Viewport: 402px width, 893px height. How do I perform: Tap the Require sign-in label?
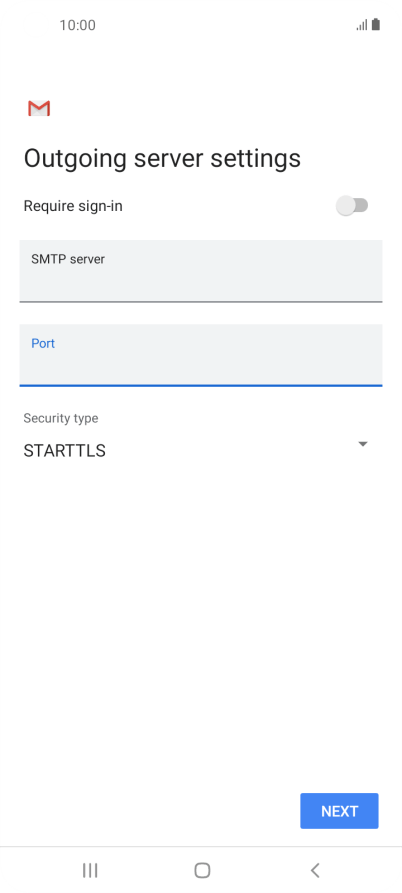click(x=73, y=206)
